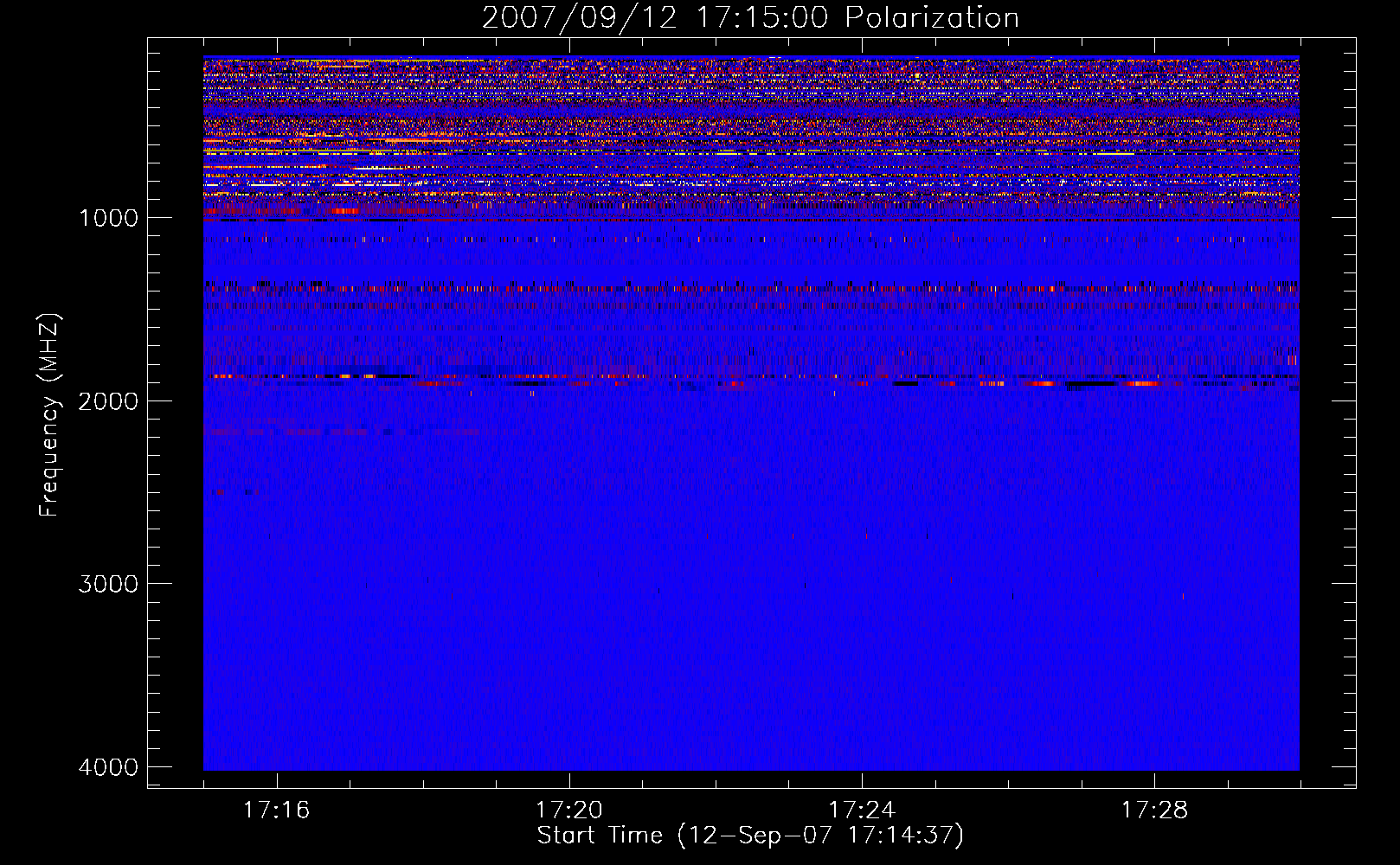This screenshot has width=1400, height=865.
Task: Click the 4000 frequency tick label
Action: pyautogui.click(x=109, y=767)
